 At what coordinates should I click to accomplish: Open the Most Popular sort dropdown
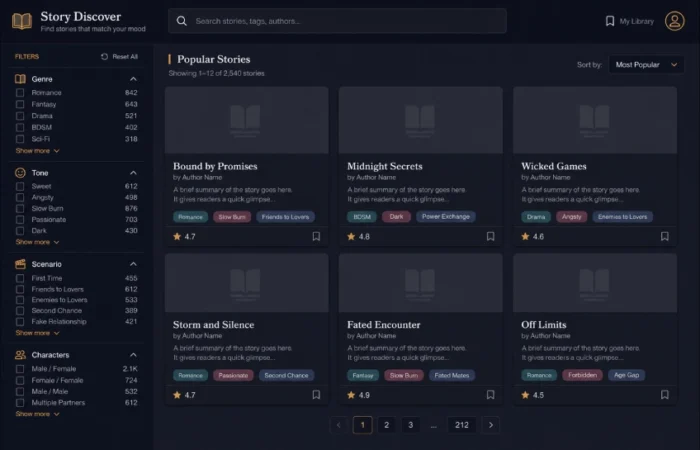[x=646, y=65]
